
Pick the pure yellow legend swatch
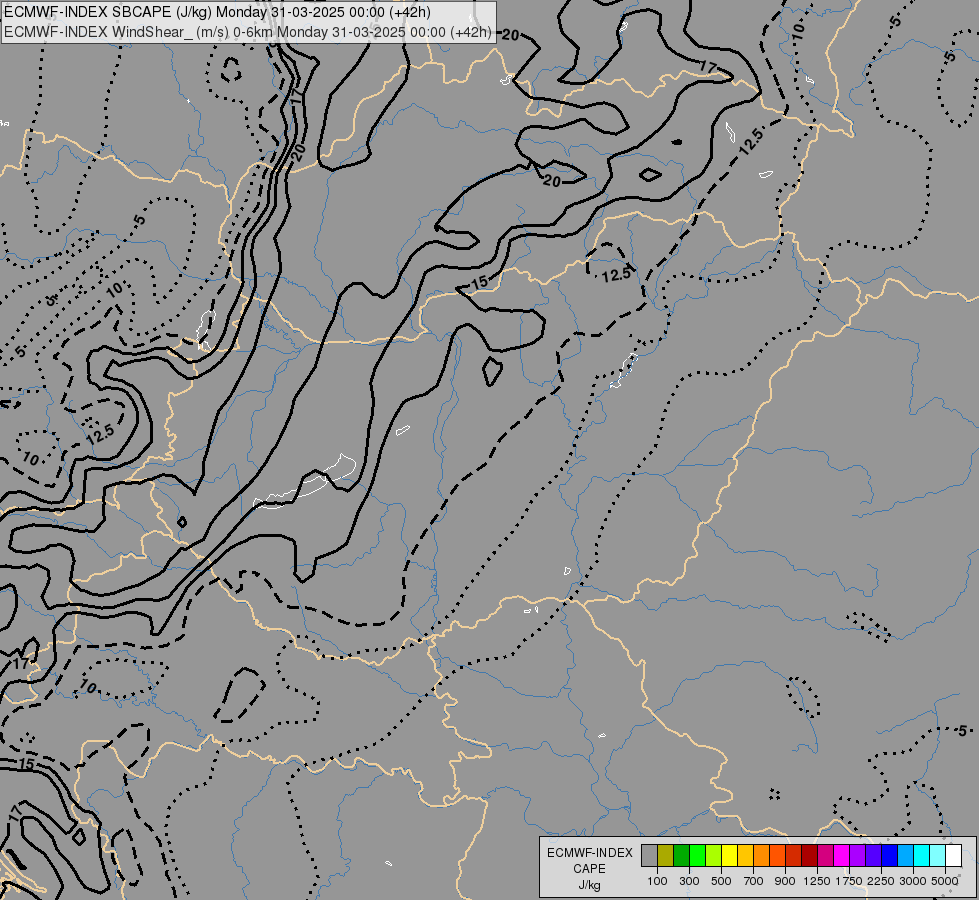coord(730,856)
